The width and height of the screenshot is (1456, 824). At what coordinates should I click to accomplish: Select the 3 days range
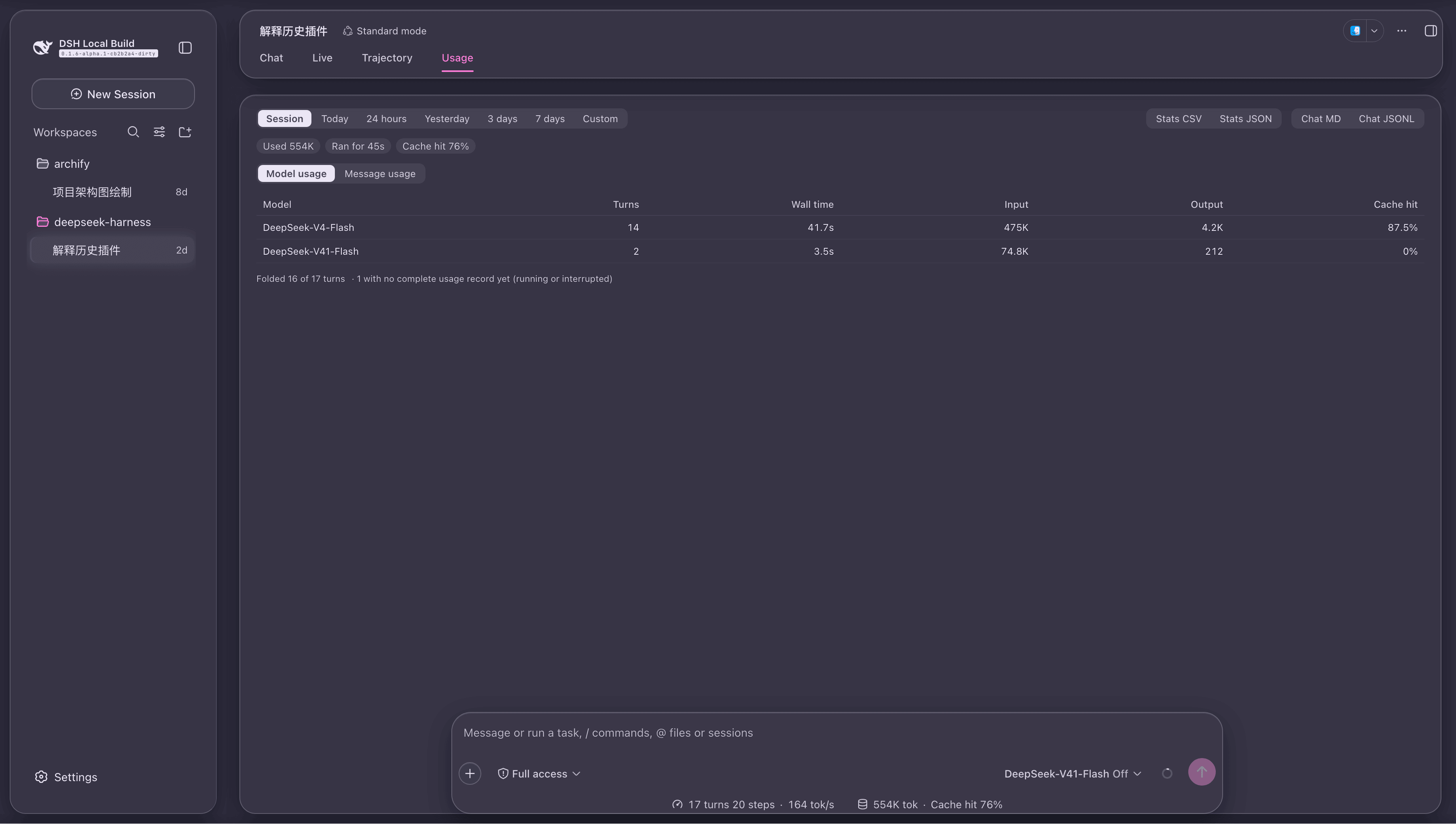coord(502,118)
